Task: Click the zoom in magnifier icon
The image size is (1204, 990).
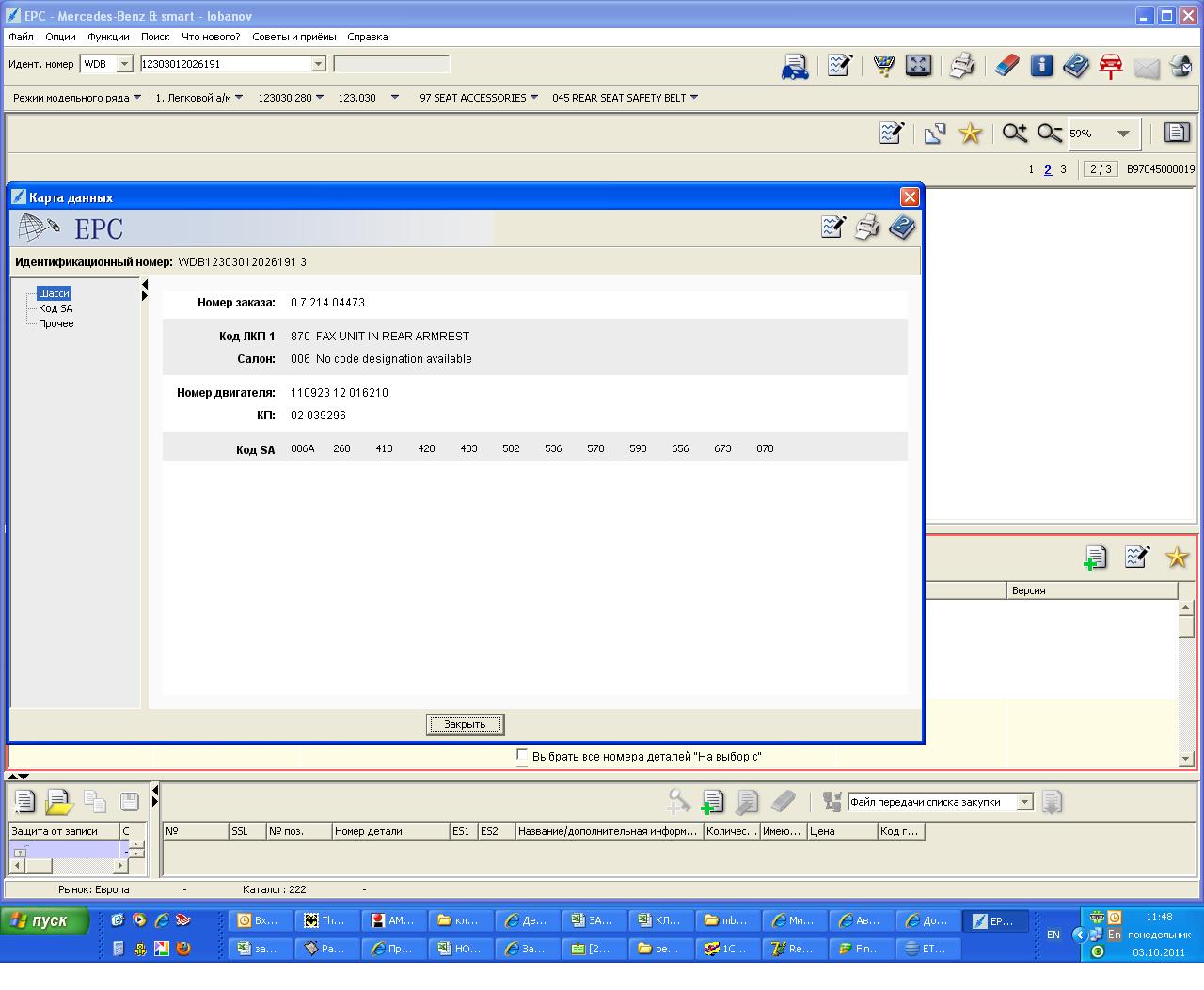Action: click(x=1014, y=134)
